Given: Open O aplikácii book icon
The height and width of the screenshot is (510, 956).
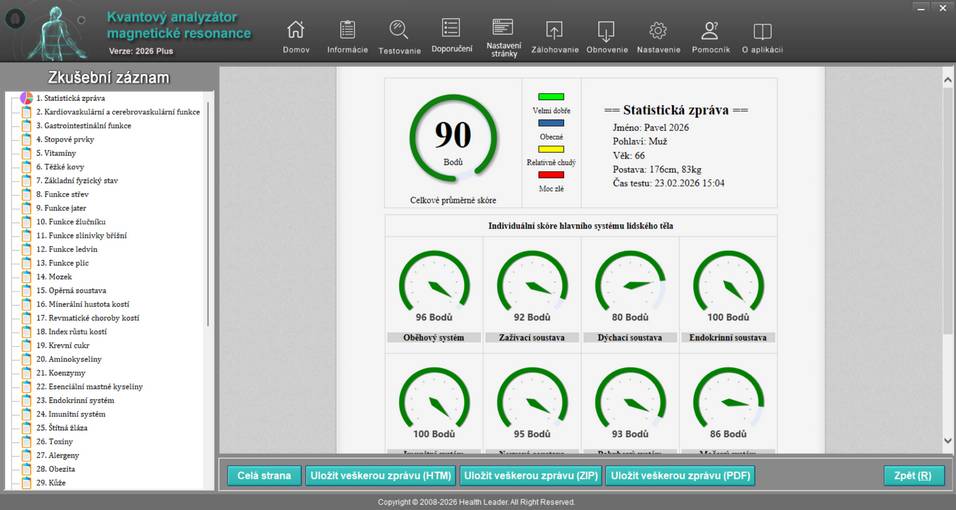Looking at the screenshot, I should [762, 31].
